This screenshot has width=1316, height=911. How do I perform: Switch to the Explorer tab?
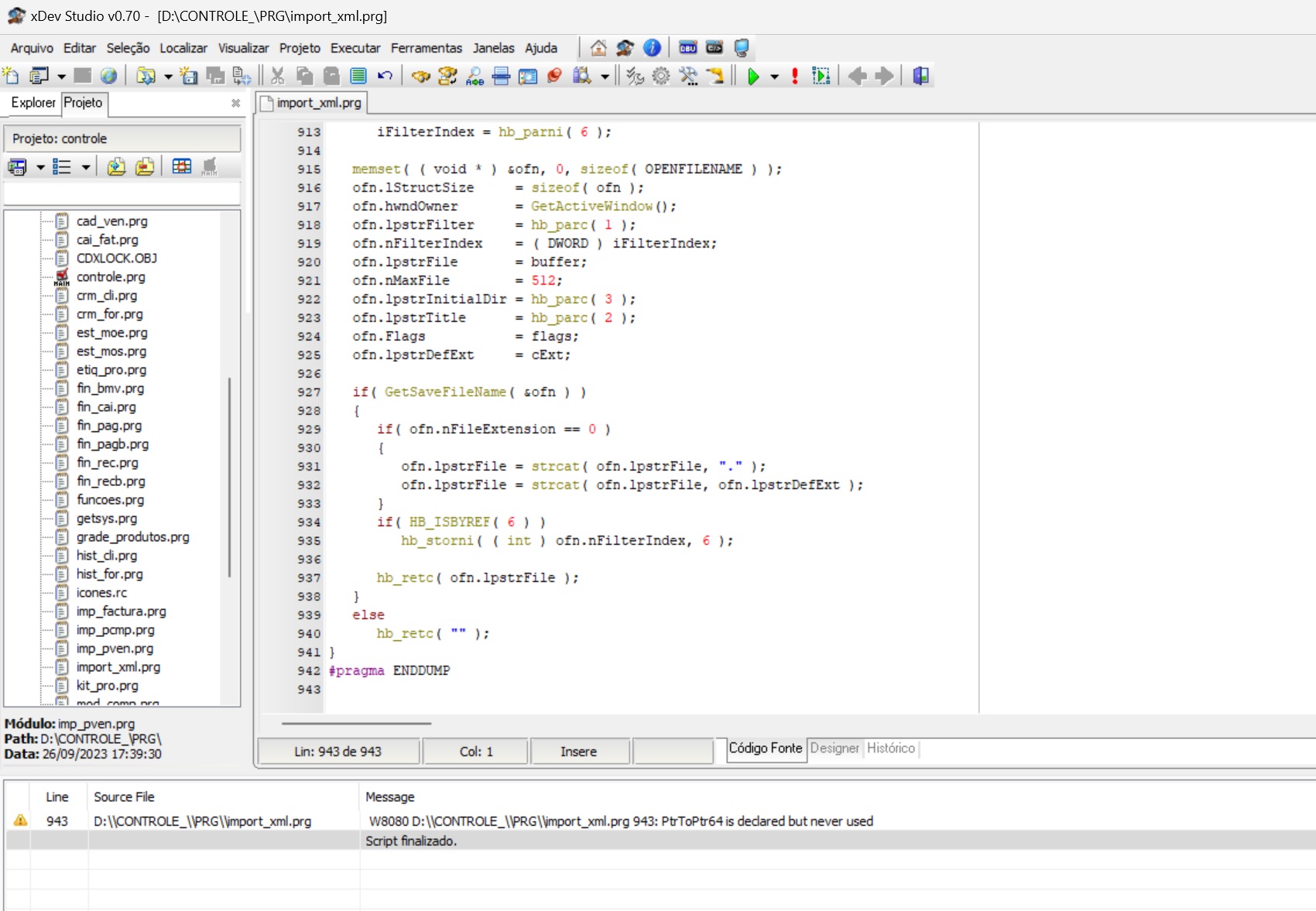(x=33, y=103)
